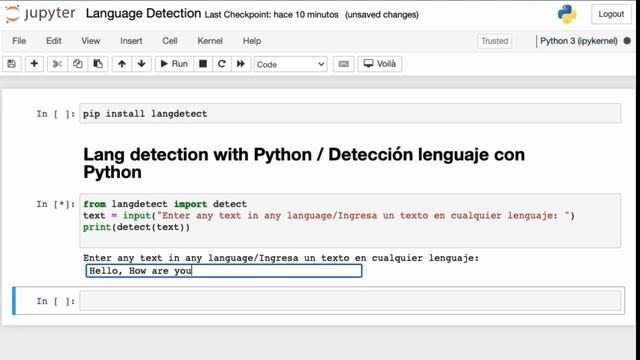Restart kernel and run all icon

pyautogui.click(x=241, y=64)
